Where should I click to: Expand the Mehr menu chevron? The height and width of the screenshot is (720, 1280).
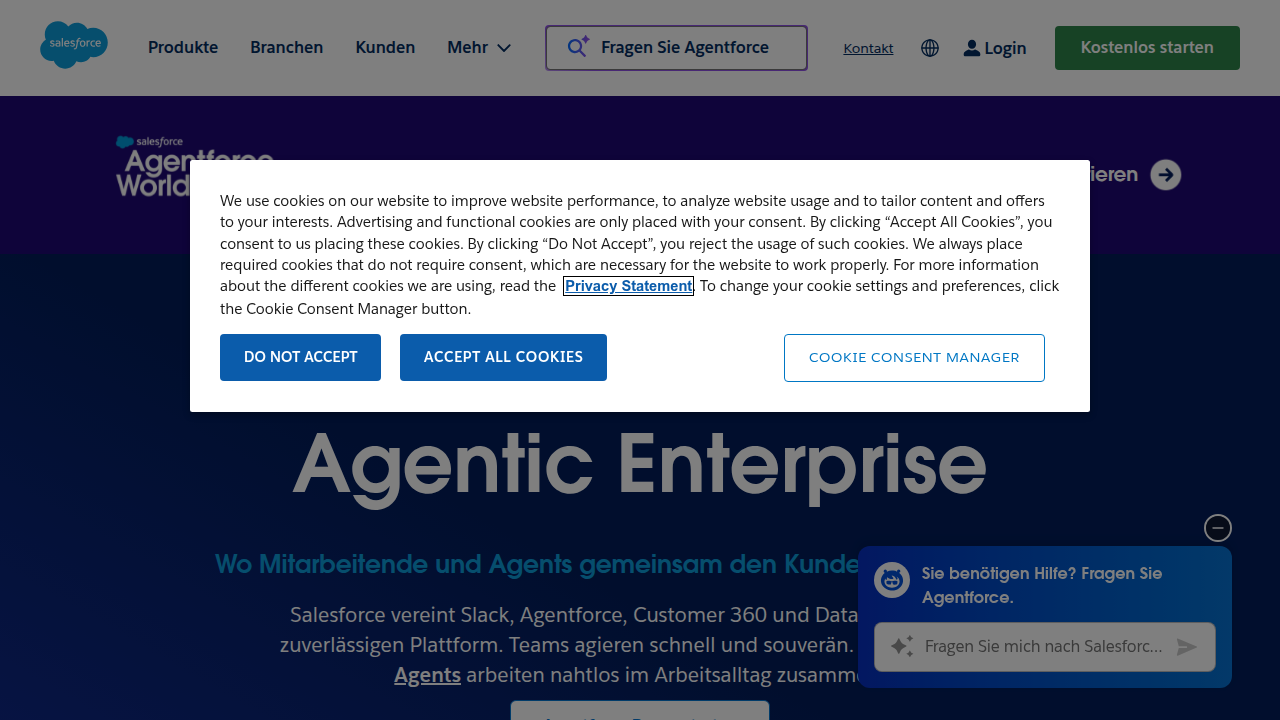504,48
